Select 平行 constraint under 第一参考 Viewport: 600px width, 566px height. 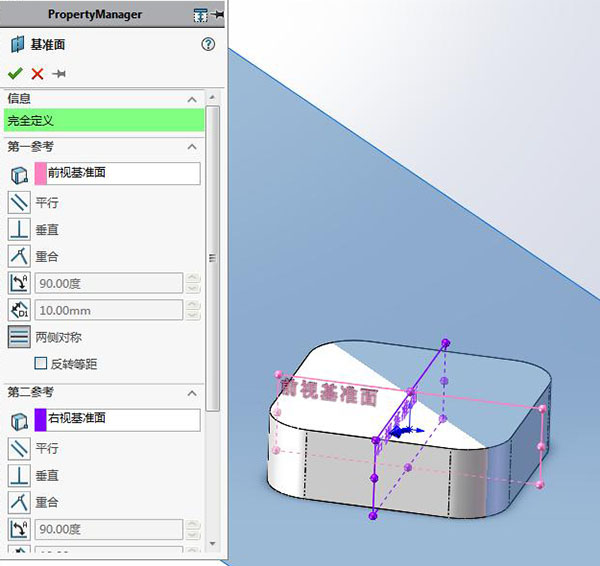19,202
